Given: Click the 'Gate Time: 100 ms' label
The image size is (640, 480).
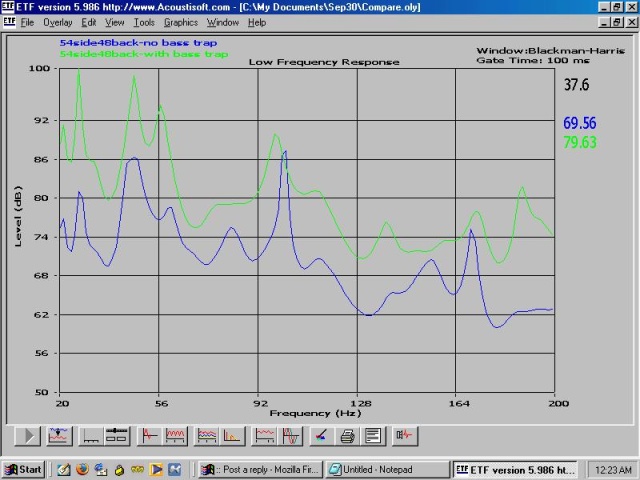Looking at the screenshot, I should pos(533,60).
